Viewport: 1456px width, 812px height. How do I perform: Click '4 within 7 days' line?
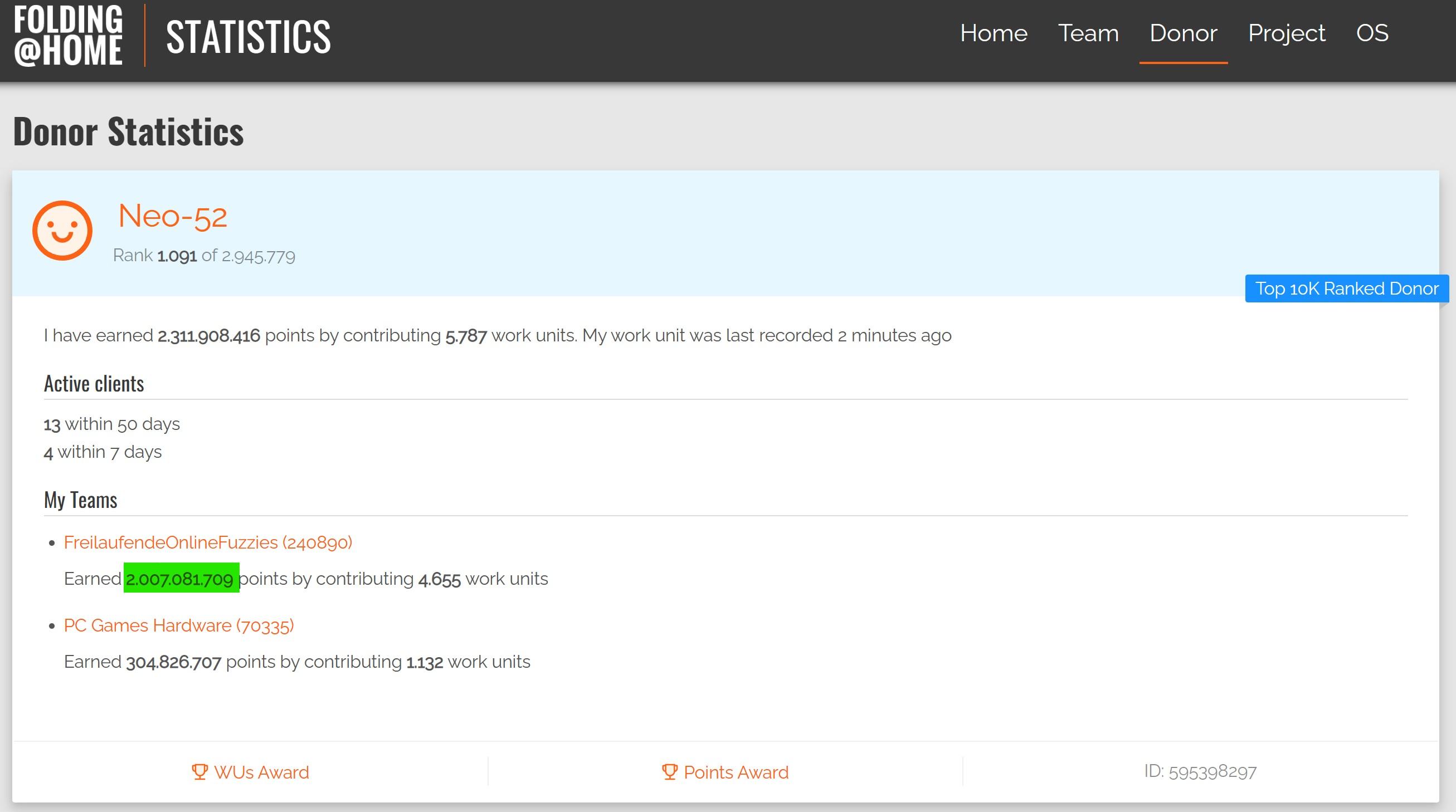[103, 452]
